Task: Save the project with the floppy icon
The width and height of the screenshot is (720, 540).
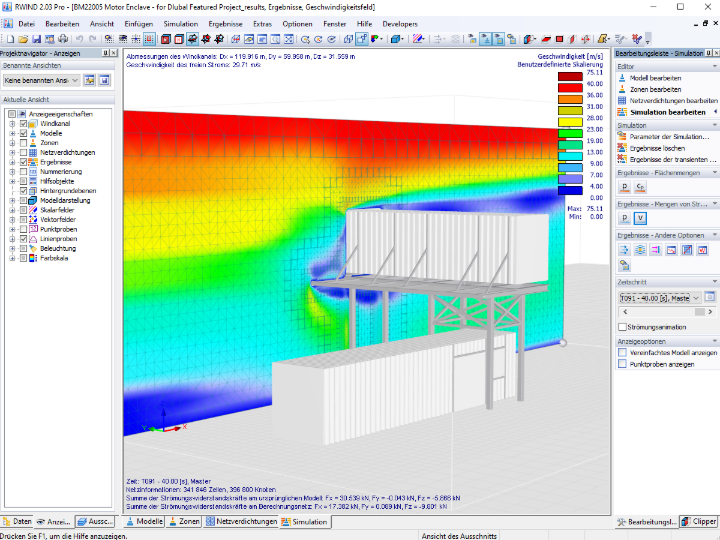Action: (x=36, y=39)
